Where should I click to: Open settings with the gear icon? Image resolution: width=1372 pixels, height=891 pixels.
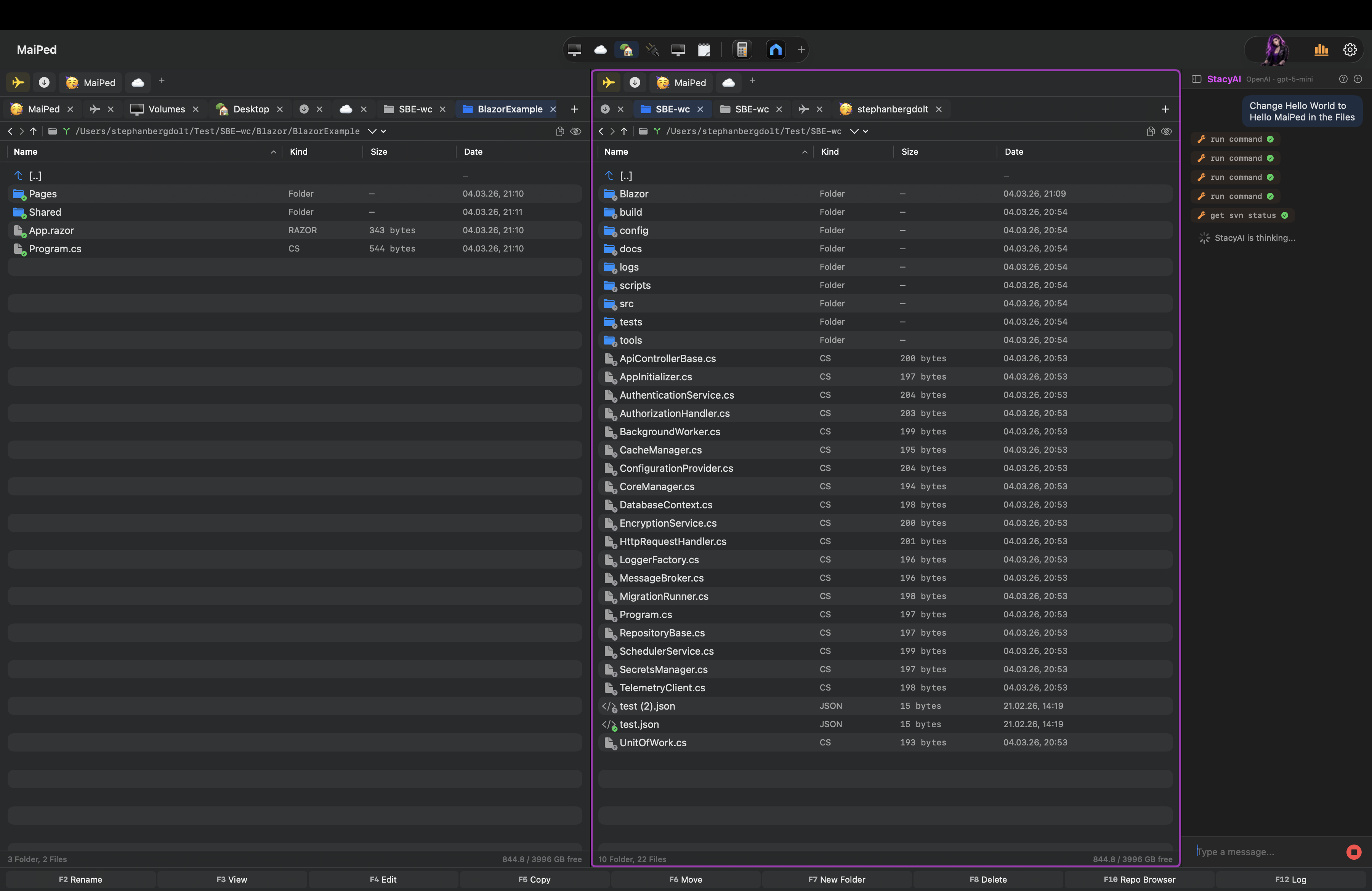click(1350, 50)
